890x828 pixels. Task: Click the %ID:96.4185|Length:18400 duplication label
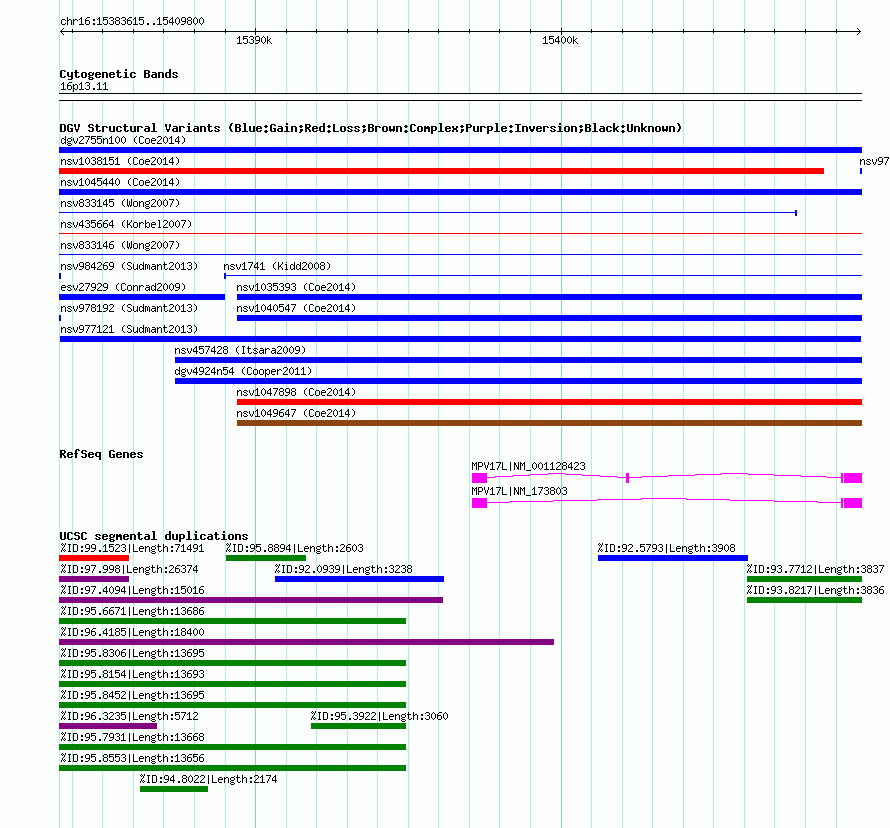(132, 632)
